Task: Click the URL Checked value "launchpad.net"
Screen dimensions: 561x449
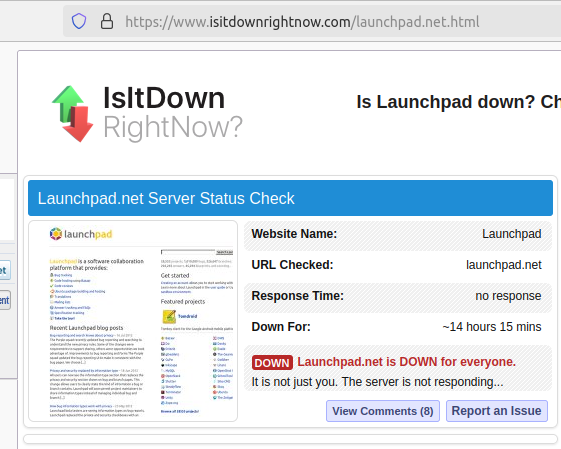Action: [x=503, y=265]
